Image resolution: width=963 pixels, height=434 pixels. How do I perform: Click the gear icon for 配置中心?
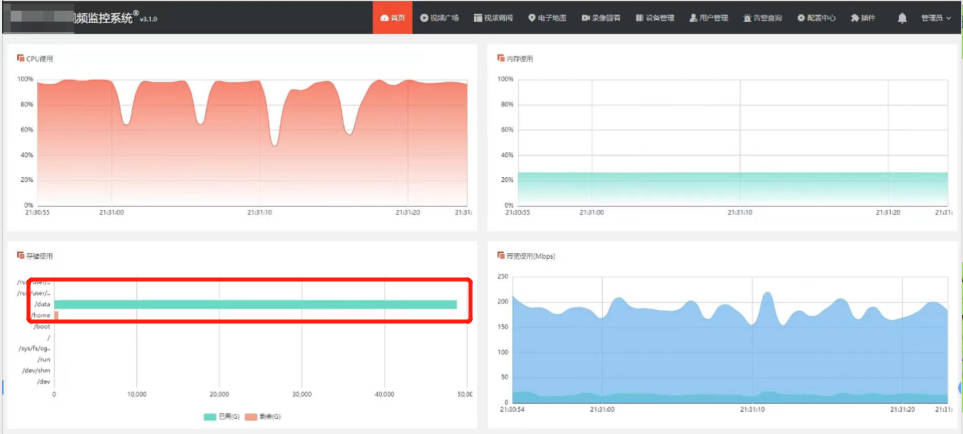point(801,18)
